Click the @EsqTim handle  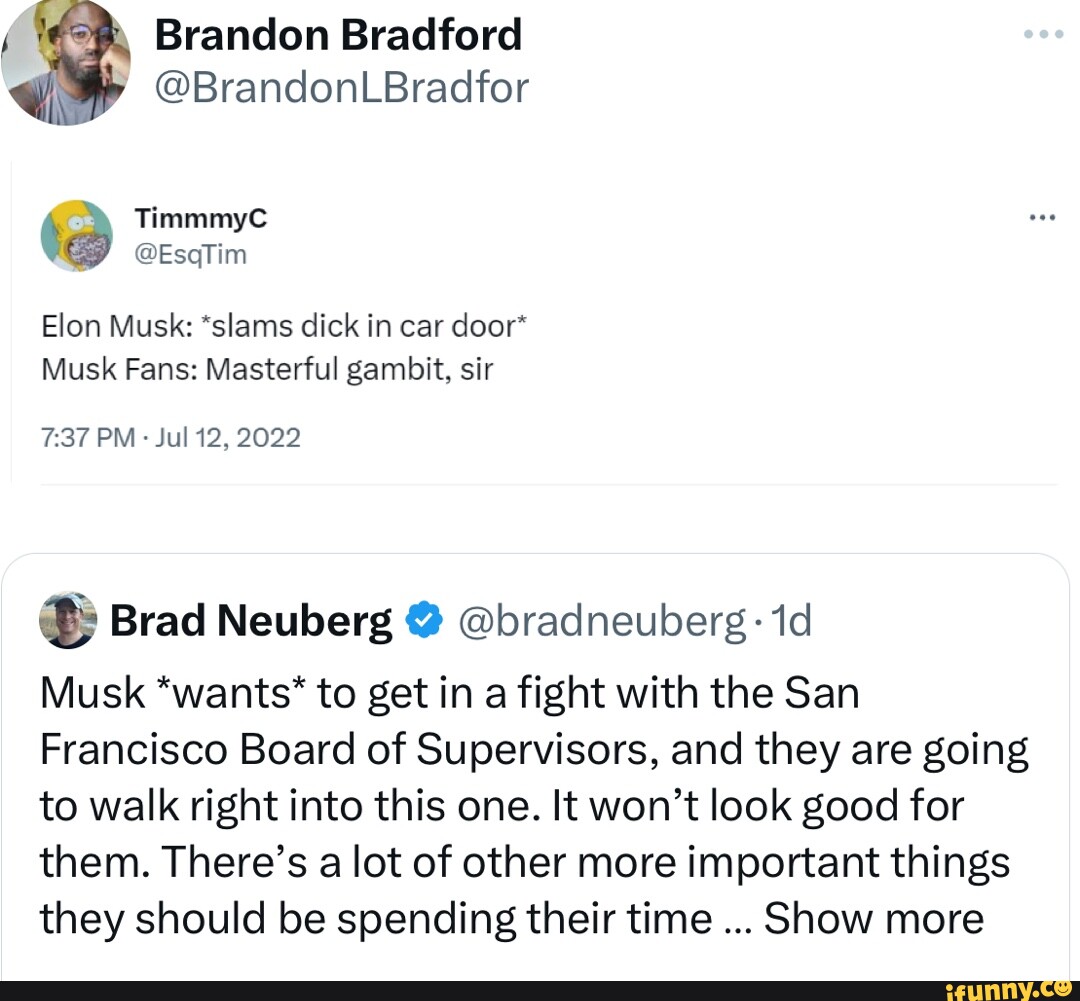pos(189,256)
